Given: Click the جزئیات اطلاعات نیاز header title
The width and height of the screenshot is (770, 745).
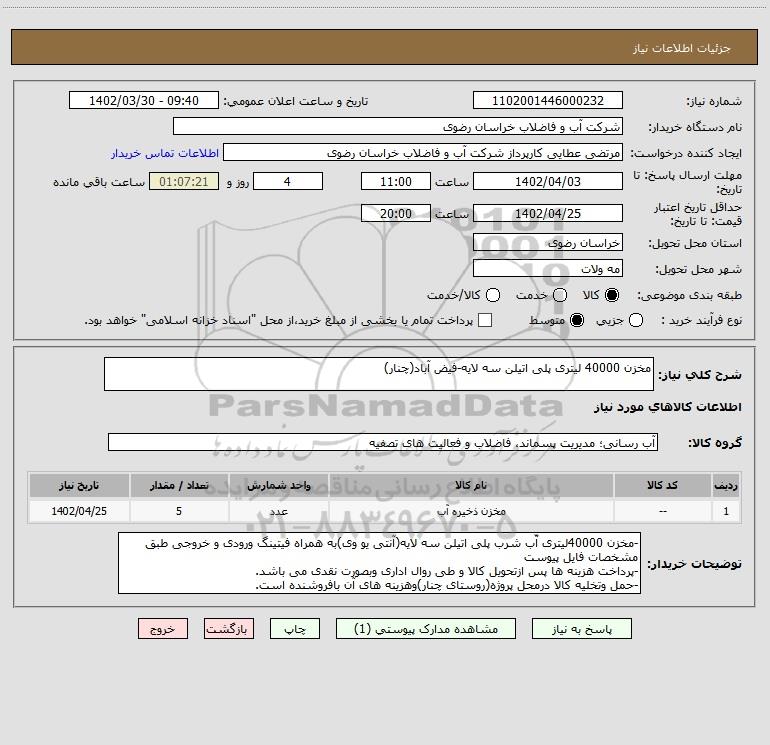Looking at the screenshot, I should click(681, 48).
